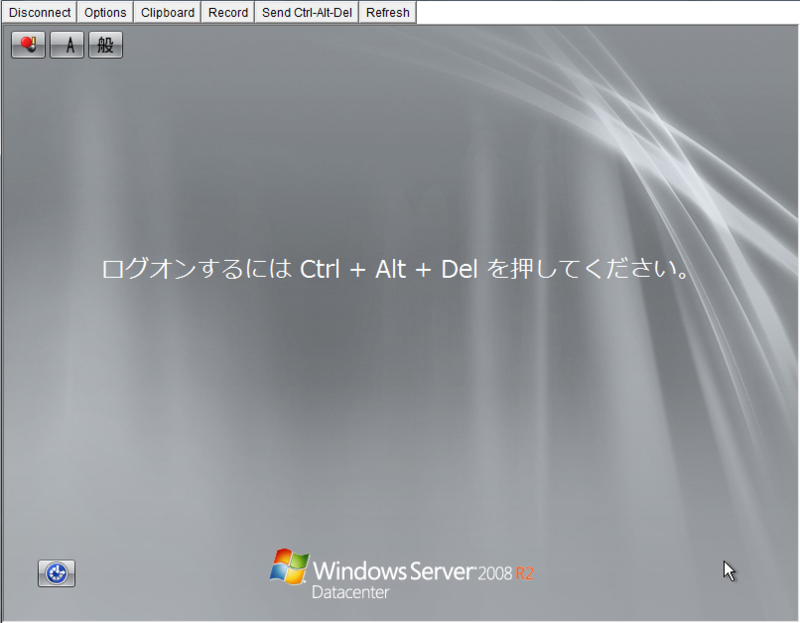
Task: Click the IME conversion mode 般 icon
Action: (x=106, y=45)
